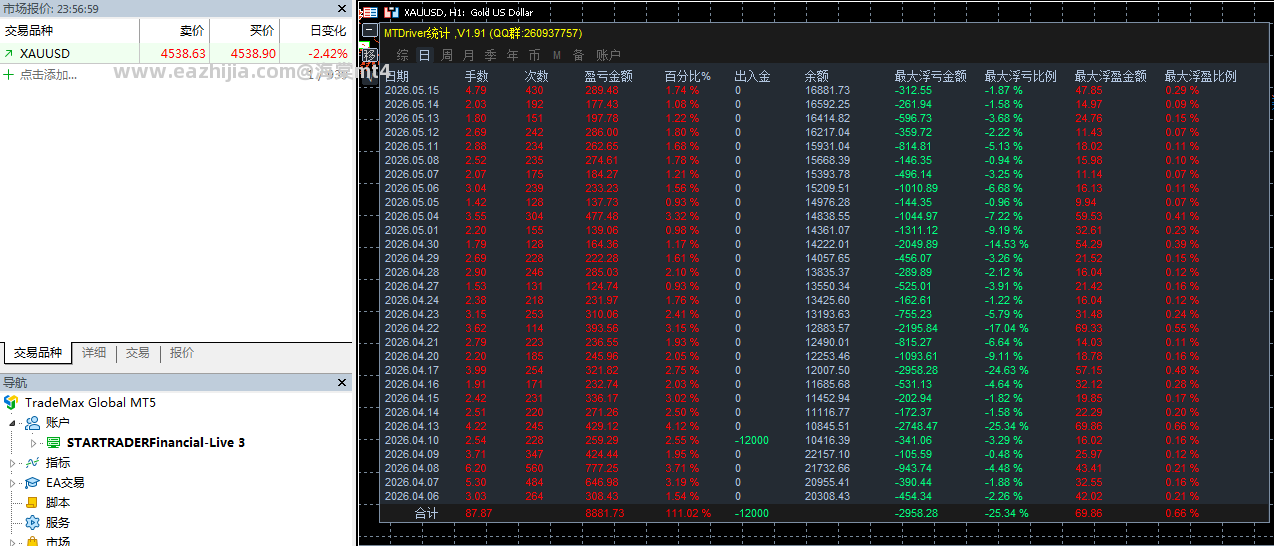This screenshot has height=546, width=1274.
Task: Select the XAUUSD row in Market Watch
Action: pyautogui.click(x=176, y=54)
